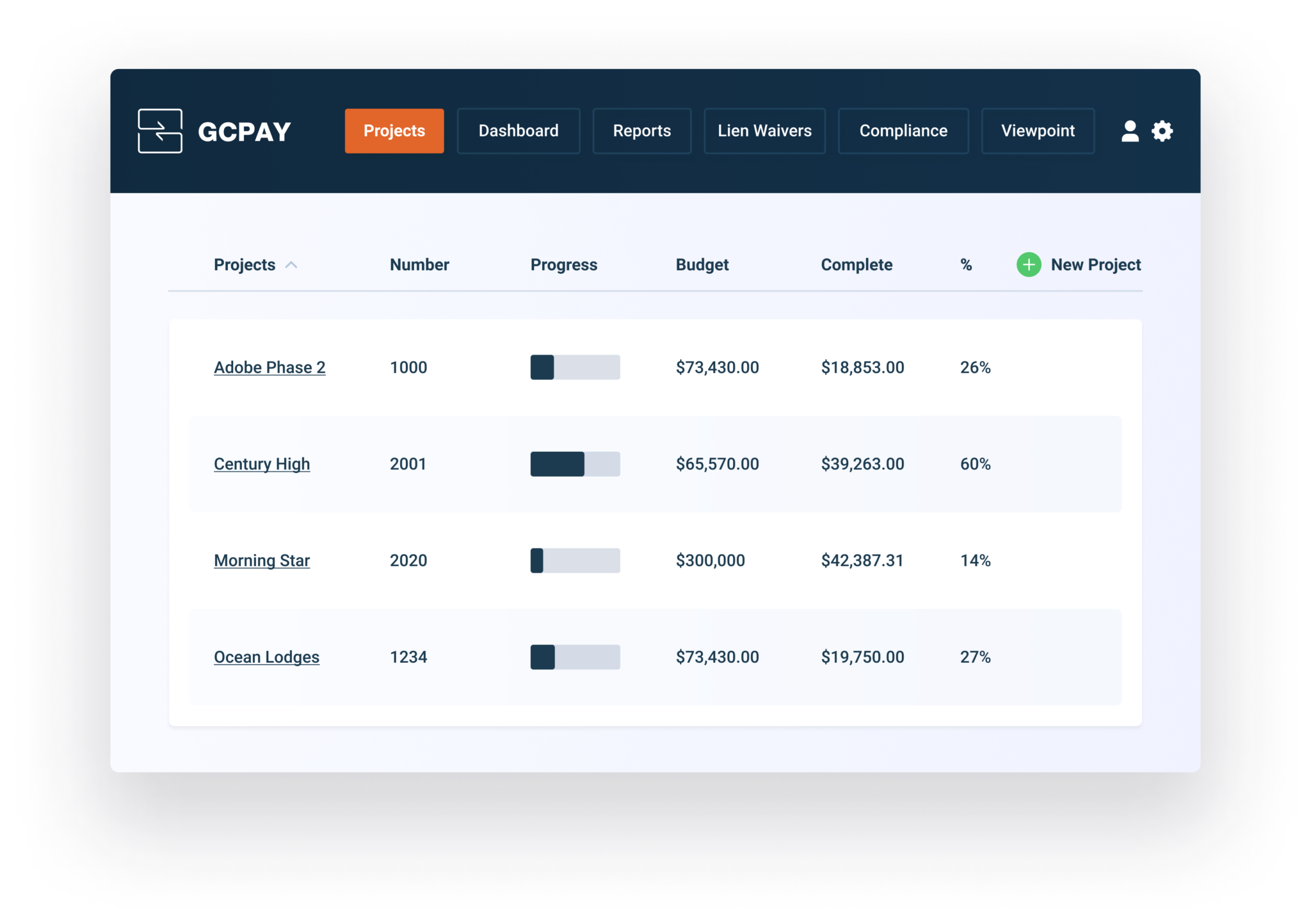Switch to the Dashboard tab
1311x924 pixels.
pos(519,131)
